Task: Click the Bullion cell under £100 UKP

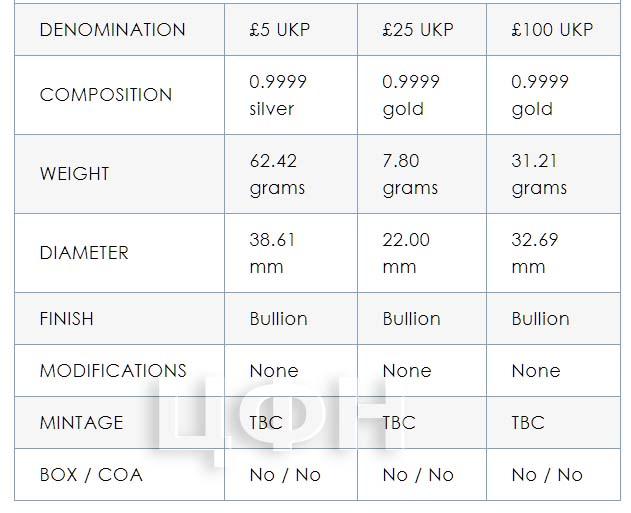Action: (x=553, y=319)
